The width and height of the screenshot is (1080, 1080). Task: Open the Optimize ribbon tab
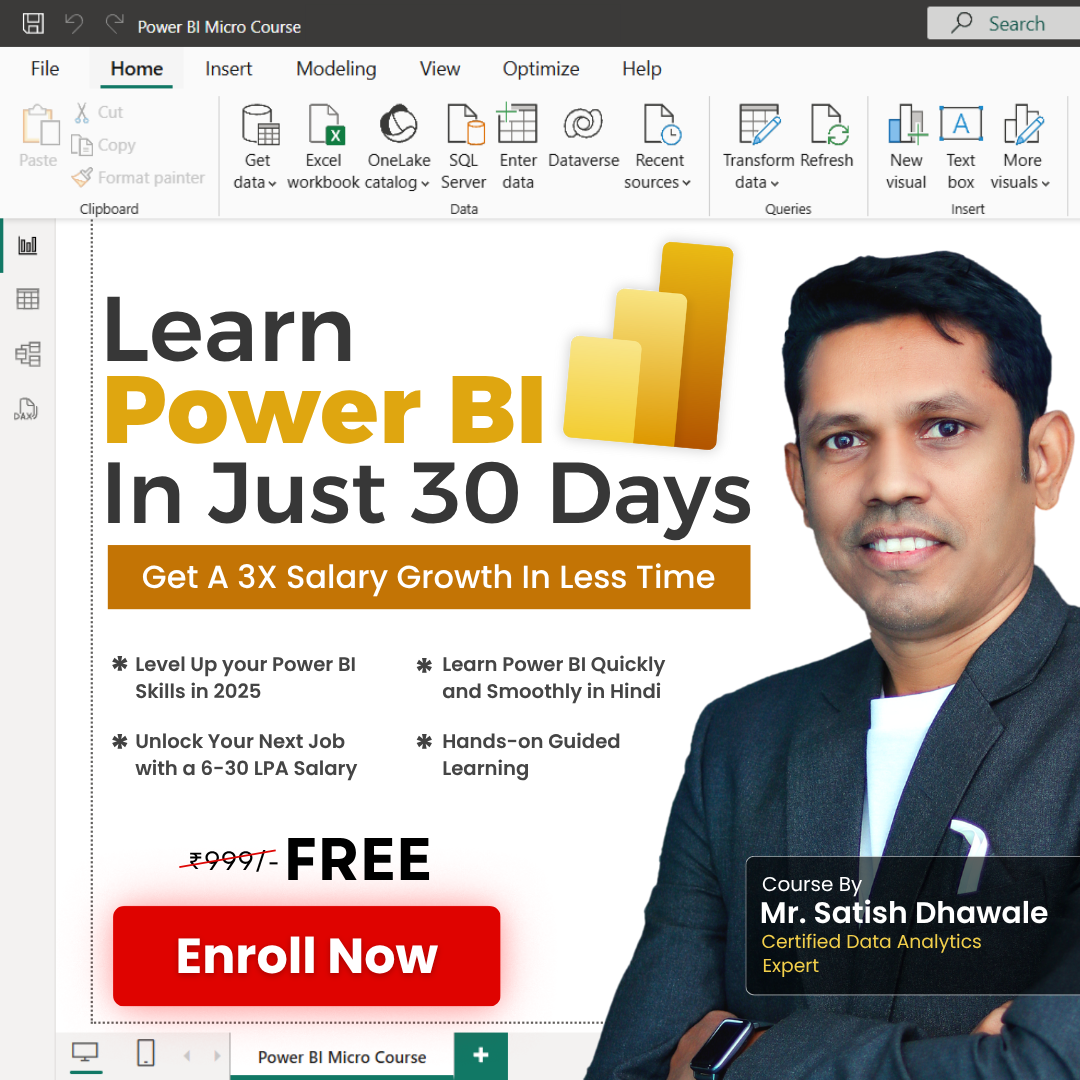(541, 69)
